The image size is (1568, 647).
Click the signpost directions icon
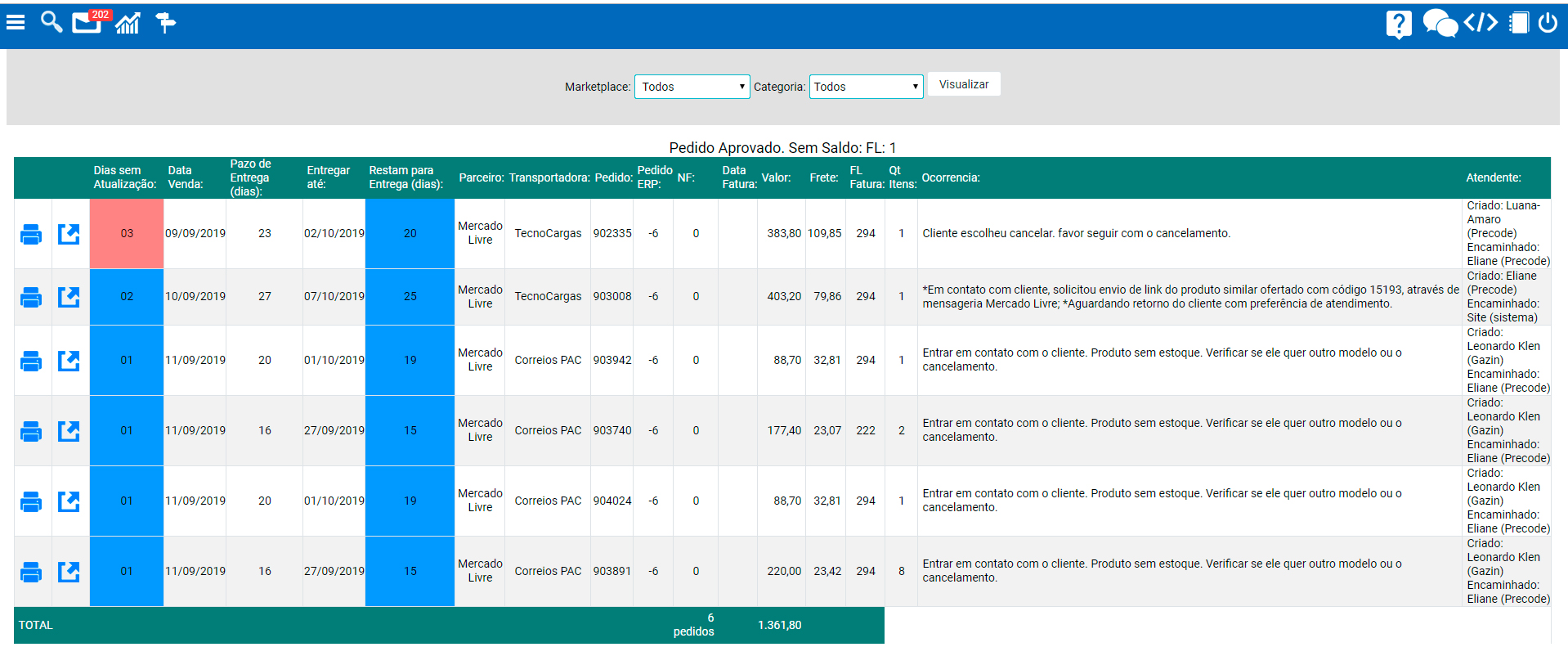166,23
